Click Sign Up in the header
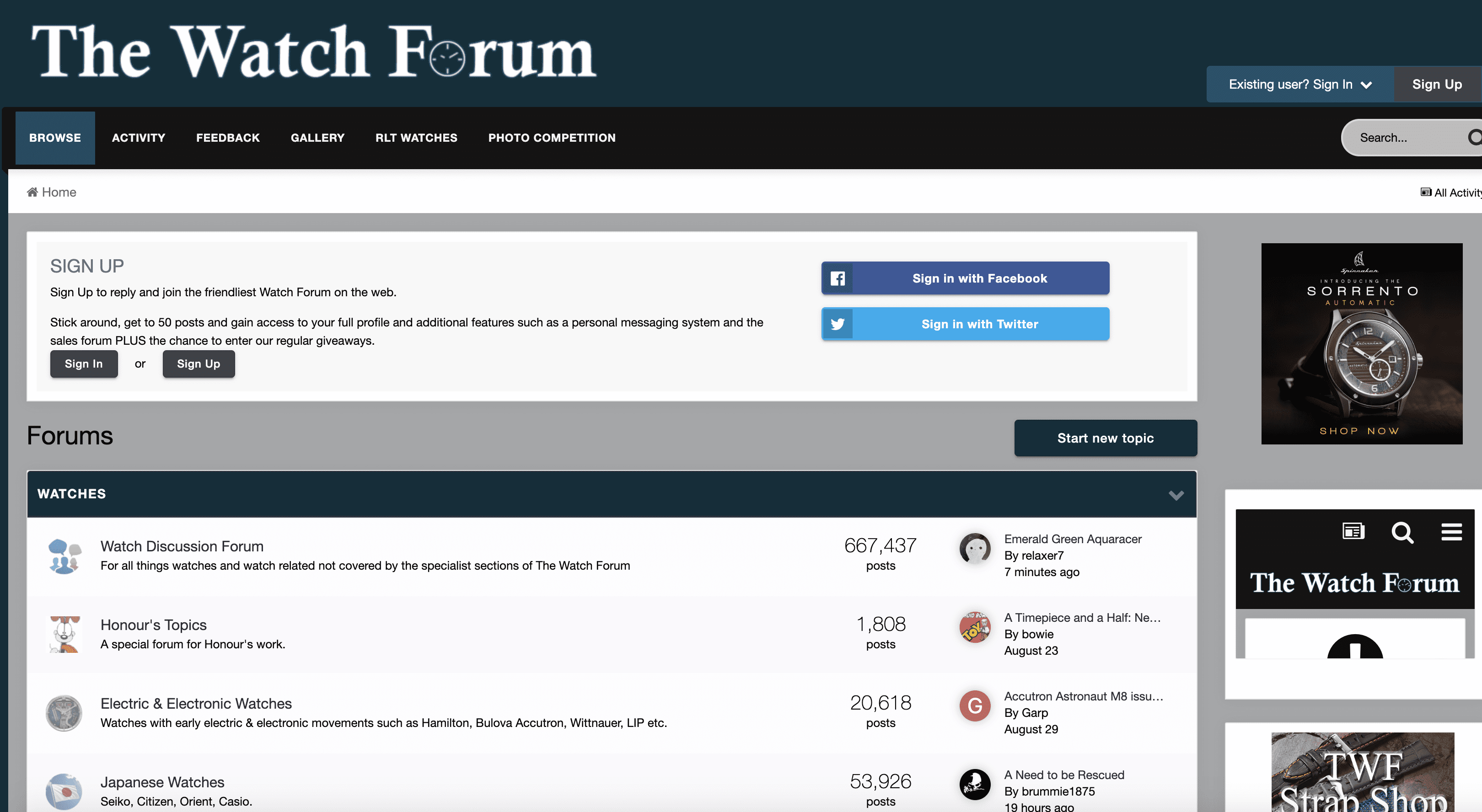1482x812 pixels. tap(1437, 84)
